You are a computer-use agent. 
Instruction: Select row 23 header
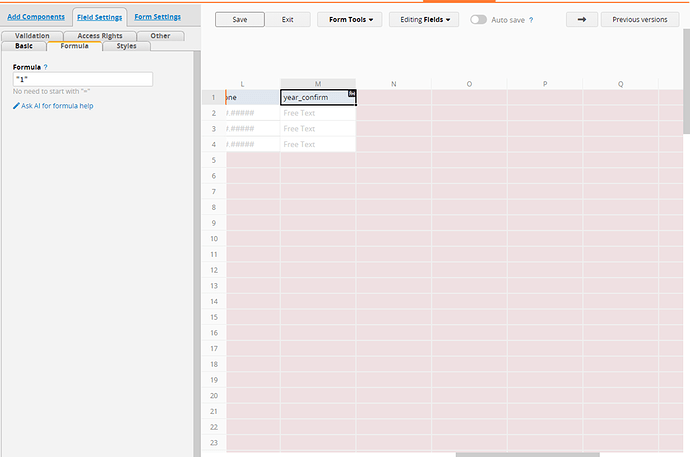(x=214, y=442)
